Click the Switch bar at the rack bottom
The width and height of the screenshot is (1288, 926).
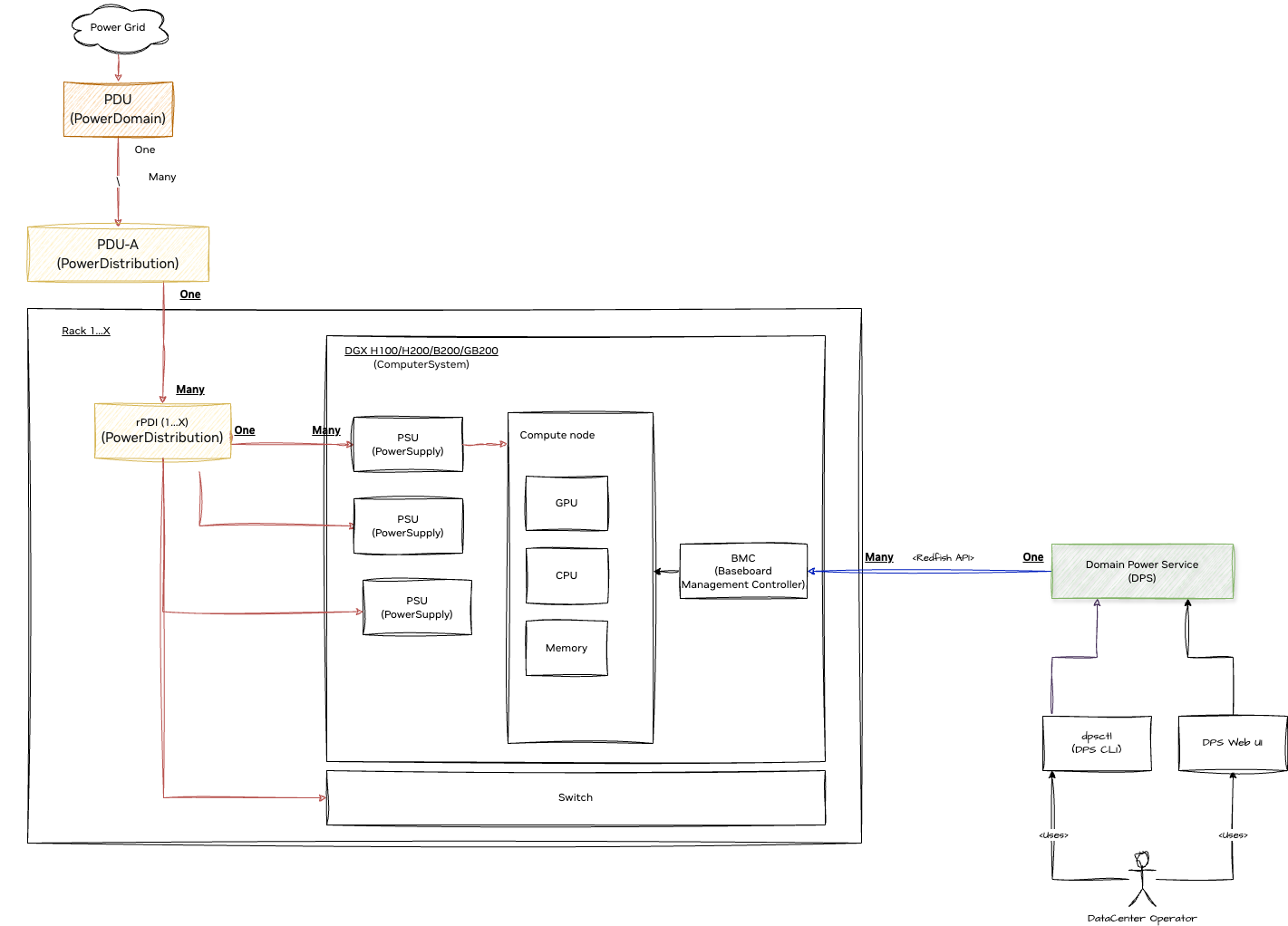click(576, 797)
